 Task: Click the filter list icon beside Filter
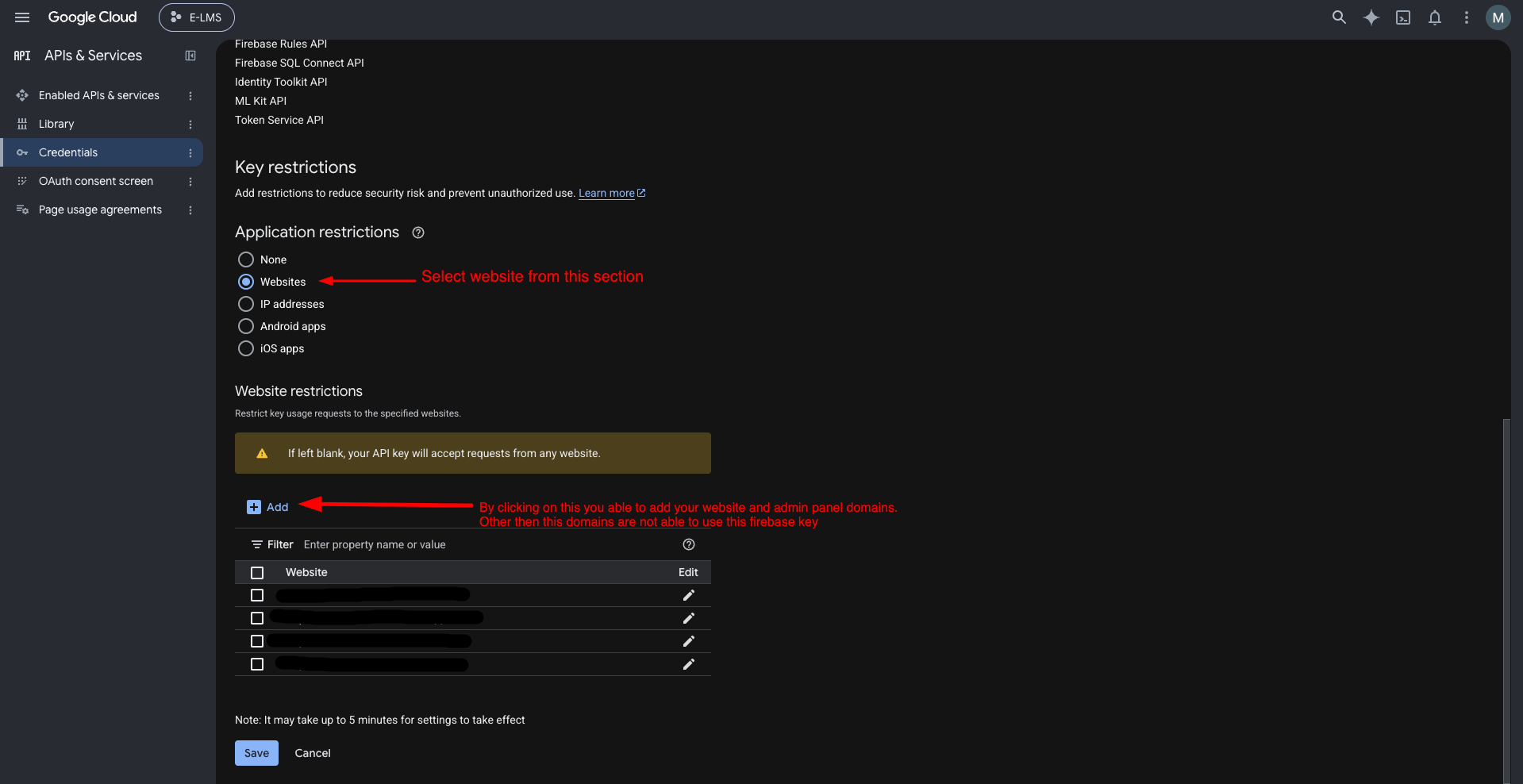point(257,544)
